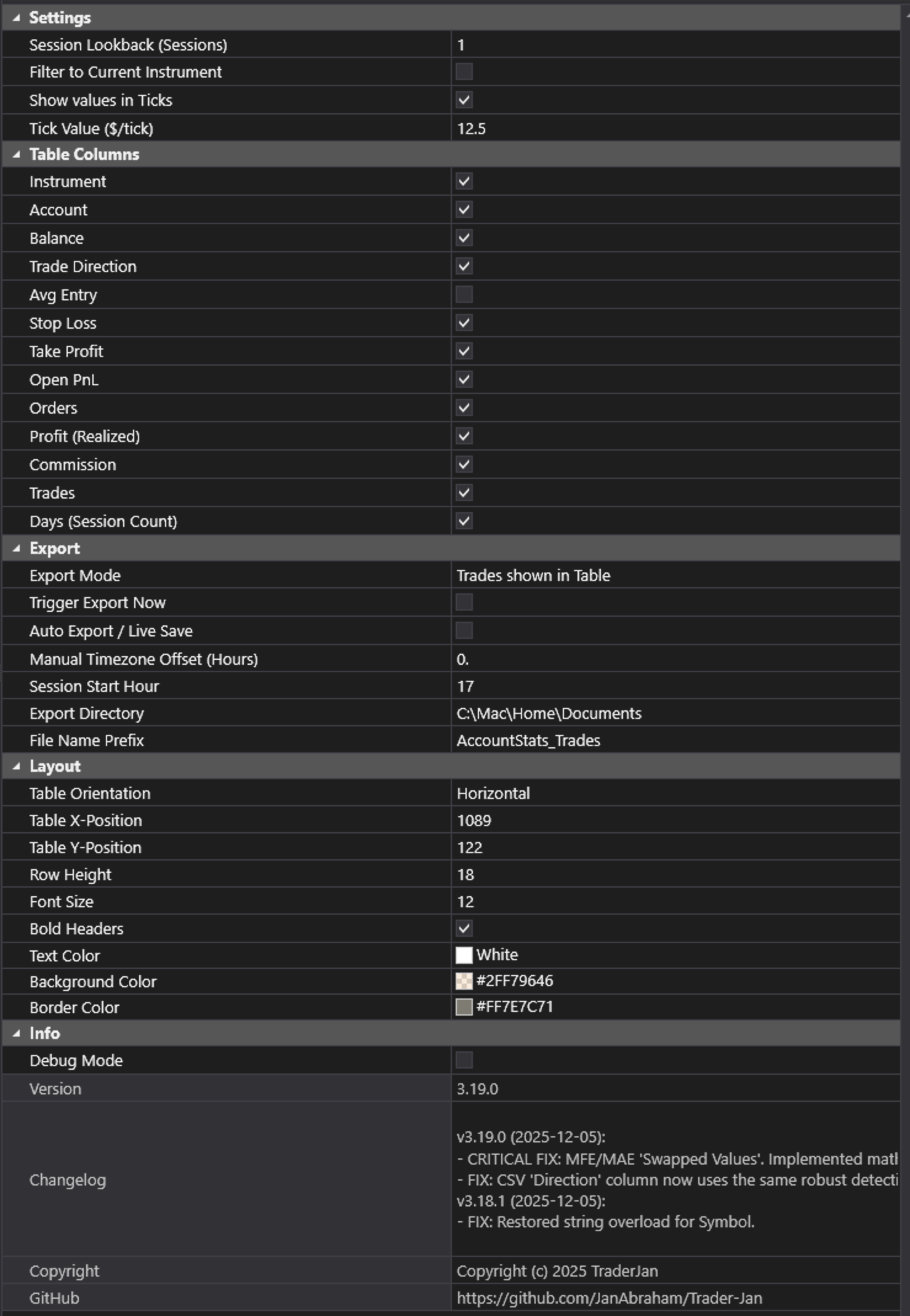Collapse the Layout section arrow
Image resolution: width=910 pixels, height=1316 pixels.
coord(16,766)
